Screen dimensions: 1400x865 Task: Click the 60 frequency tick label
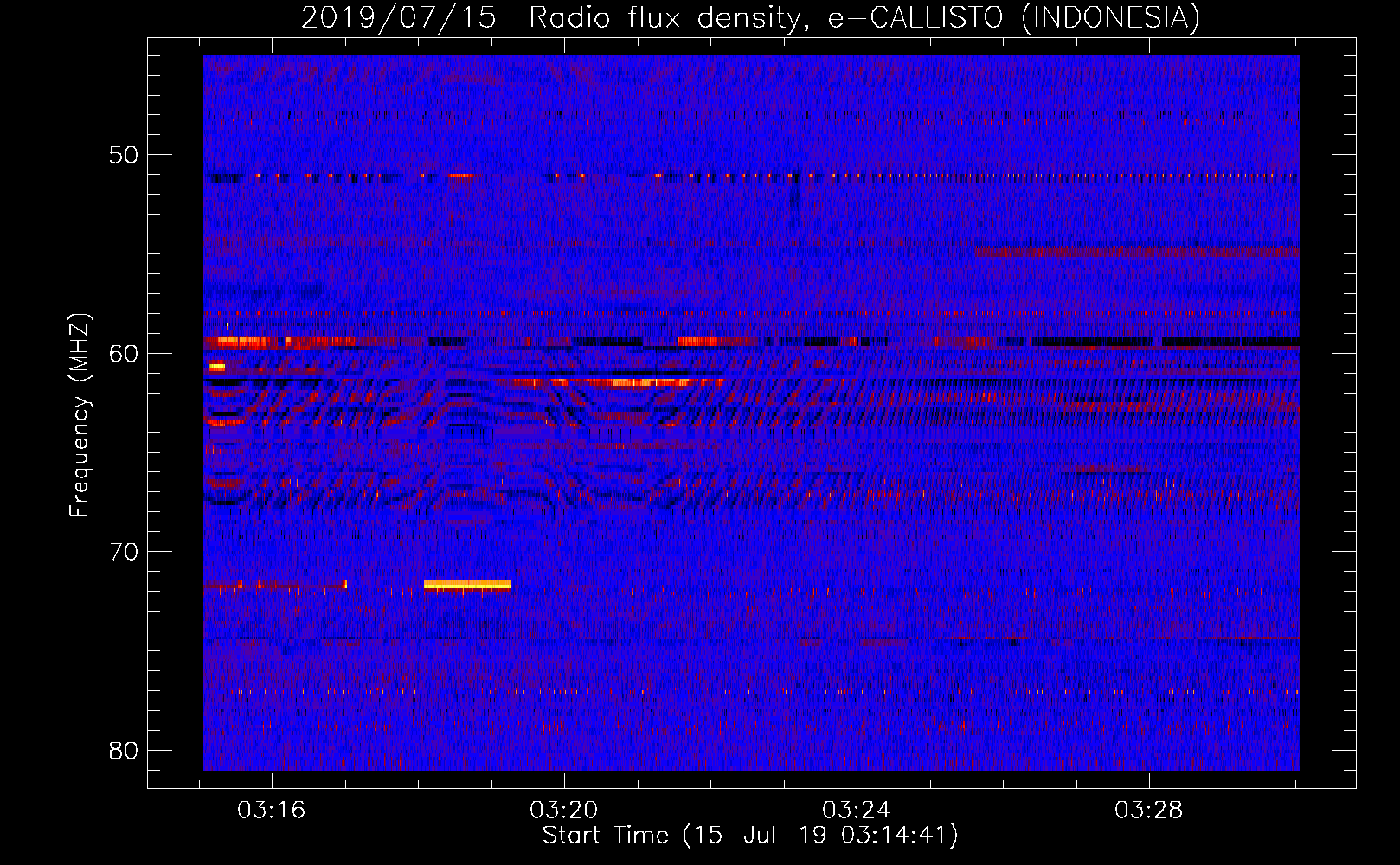[x=124, y=353]
